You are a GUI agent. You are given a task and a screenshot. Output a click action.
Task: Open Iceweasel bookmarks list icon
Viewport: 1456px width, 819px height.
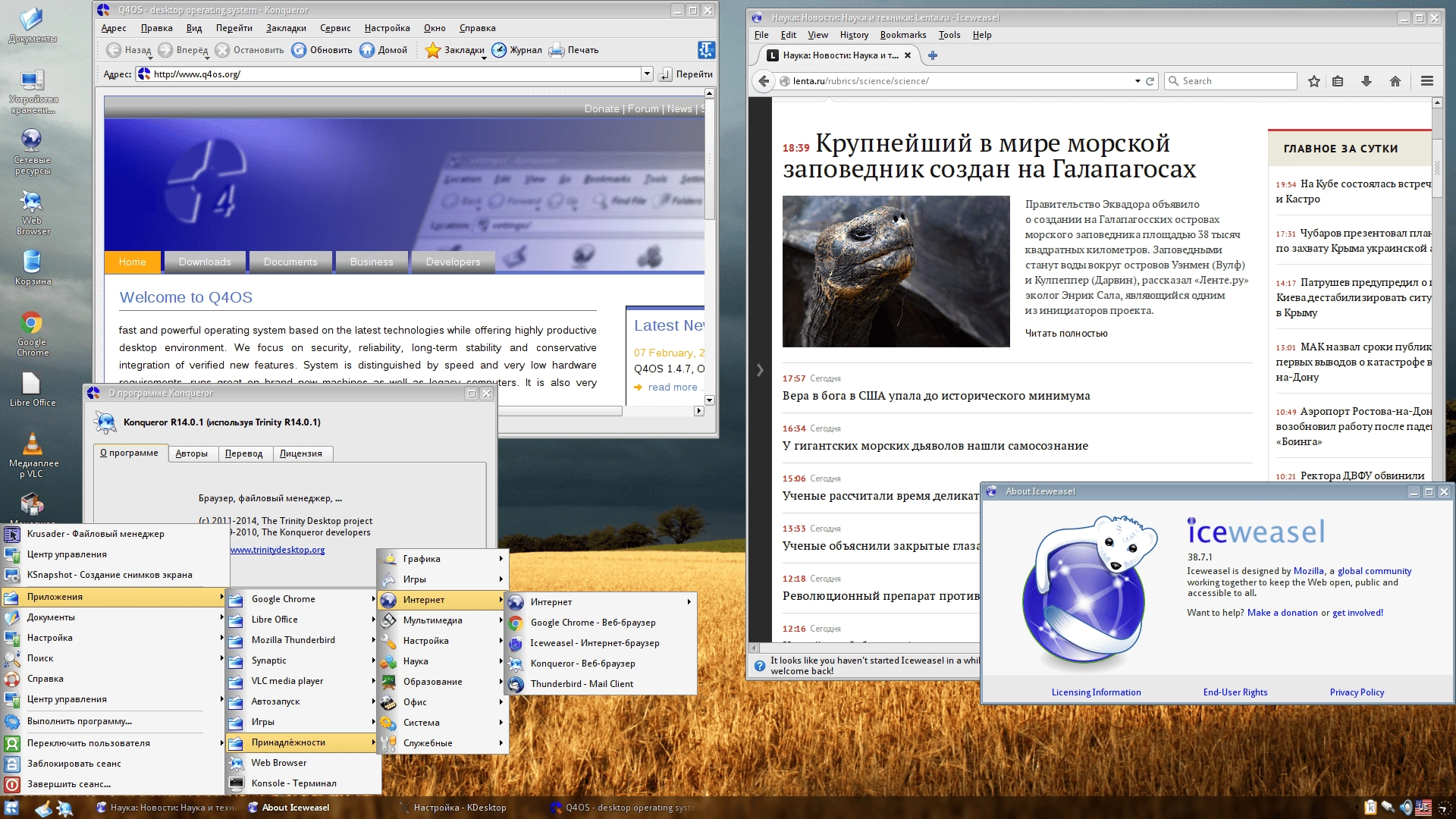[x=1338, y=81]
